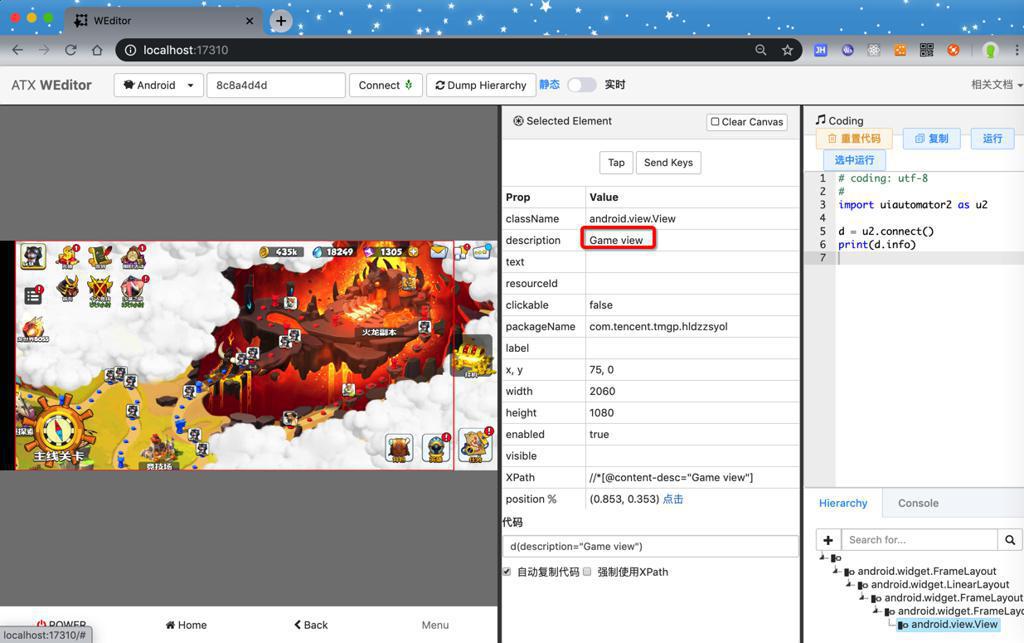Bookmark this page with the star icon

point(788,50)
